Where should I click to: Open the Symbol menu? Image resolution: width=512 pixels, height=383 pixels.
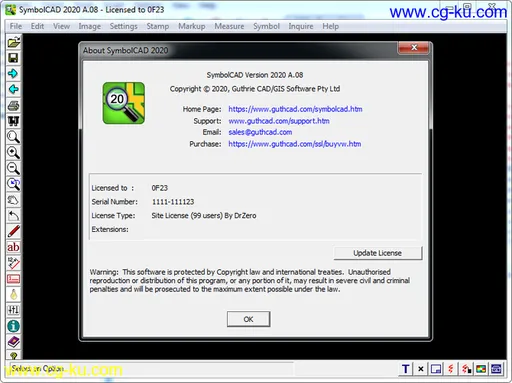(266, 26)
